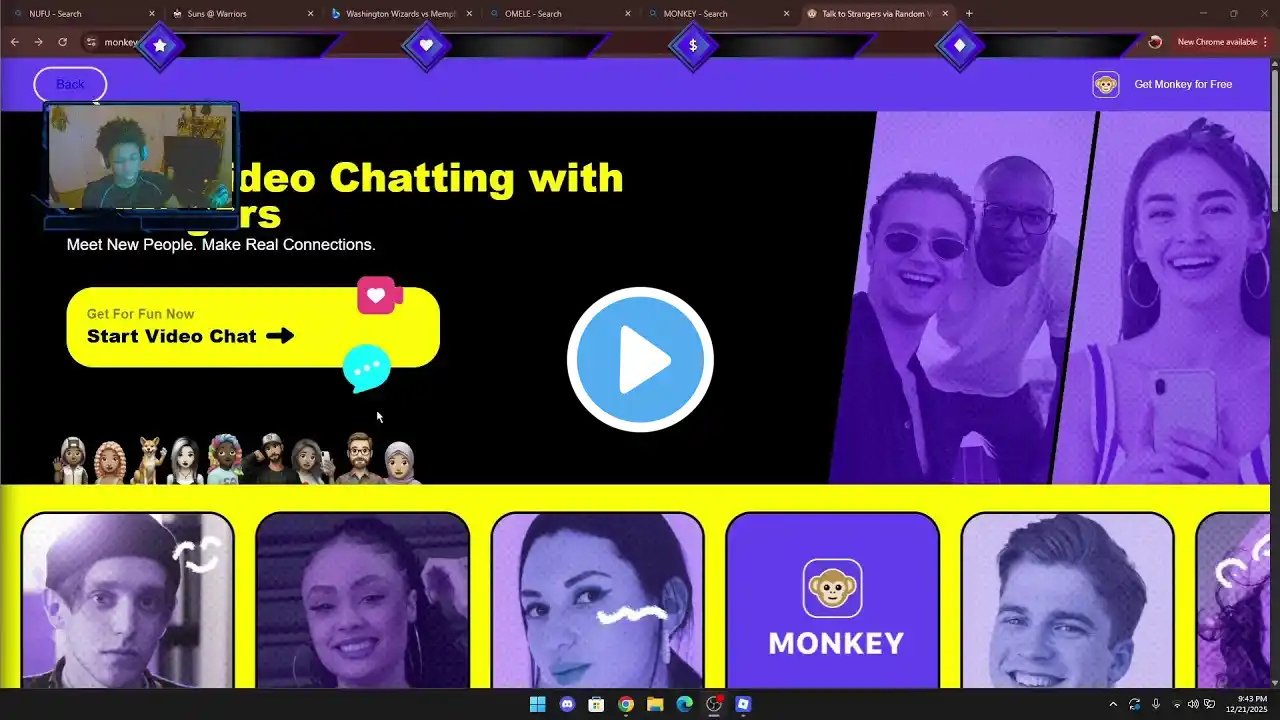
Task: Click the New Chrome available button
Action: pos(1216,42)
